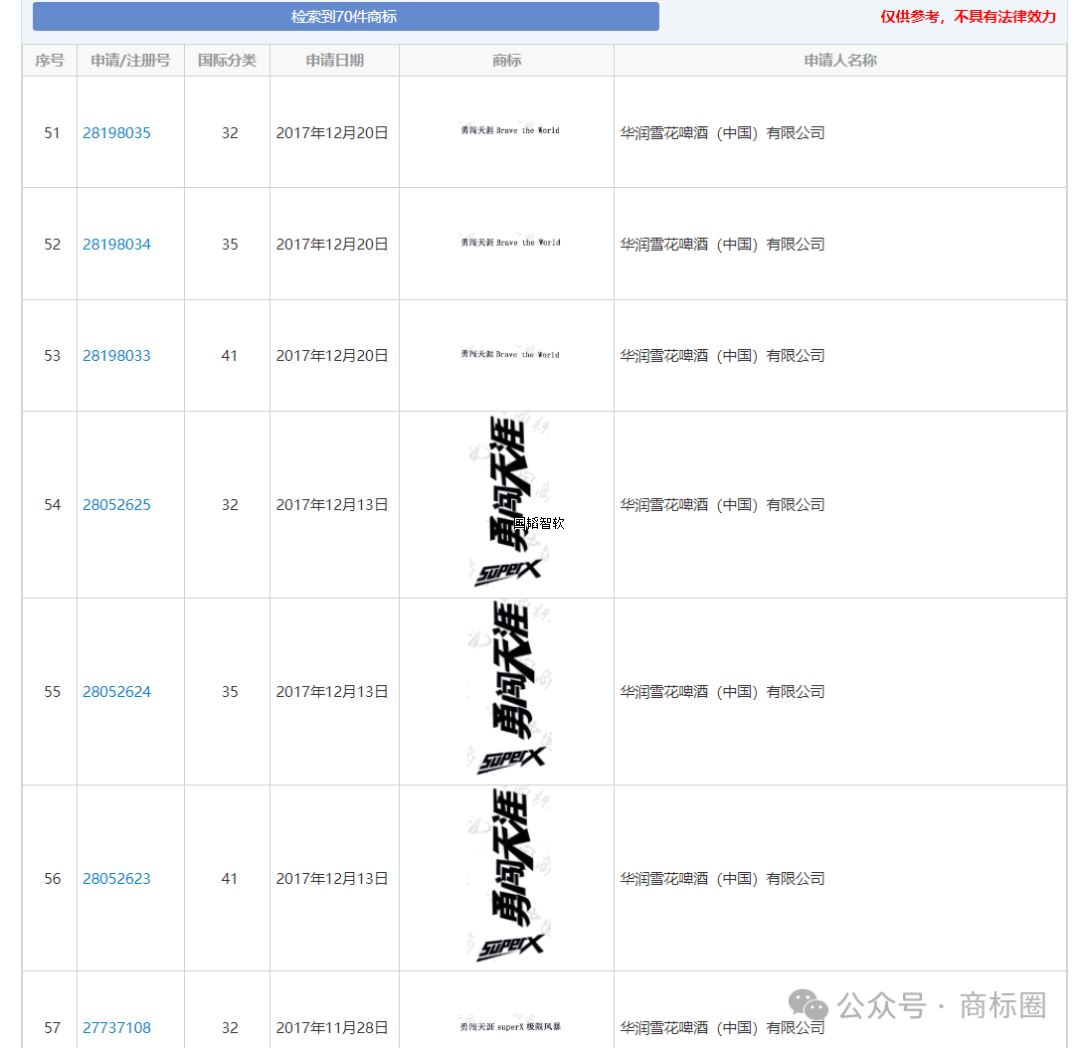1080x1048 pixels.
Task: Click class 32 in row 54
Action: 229,505
